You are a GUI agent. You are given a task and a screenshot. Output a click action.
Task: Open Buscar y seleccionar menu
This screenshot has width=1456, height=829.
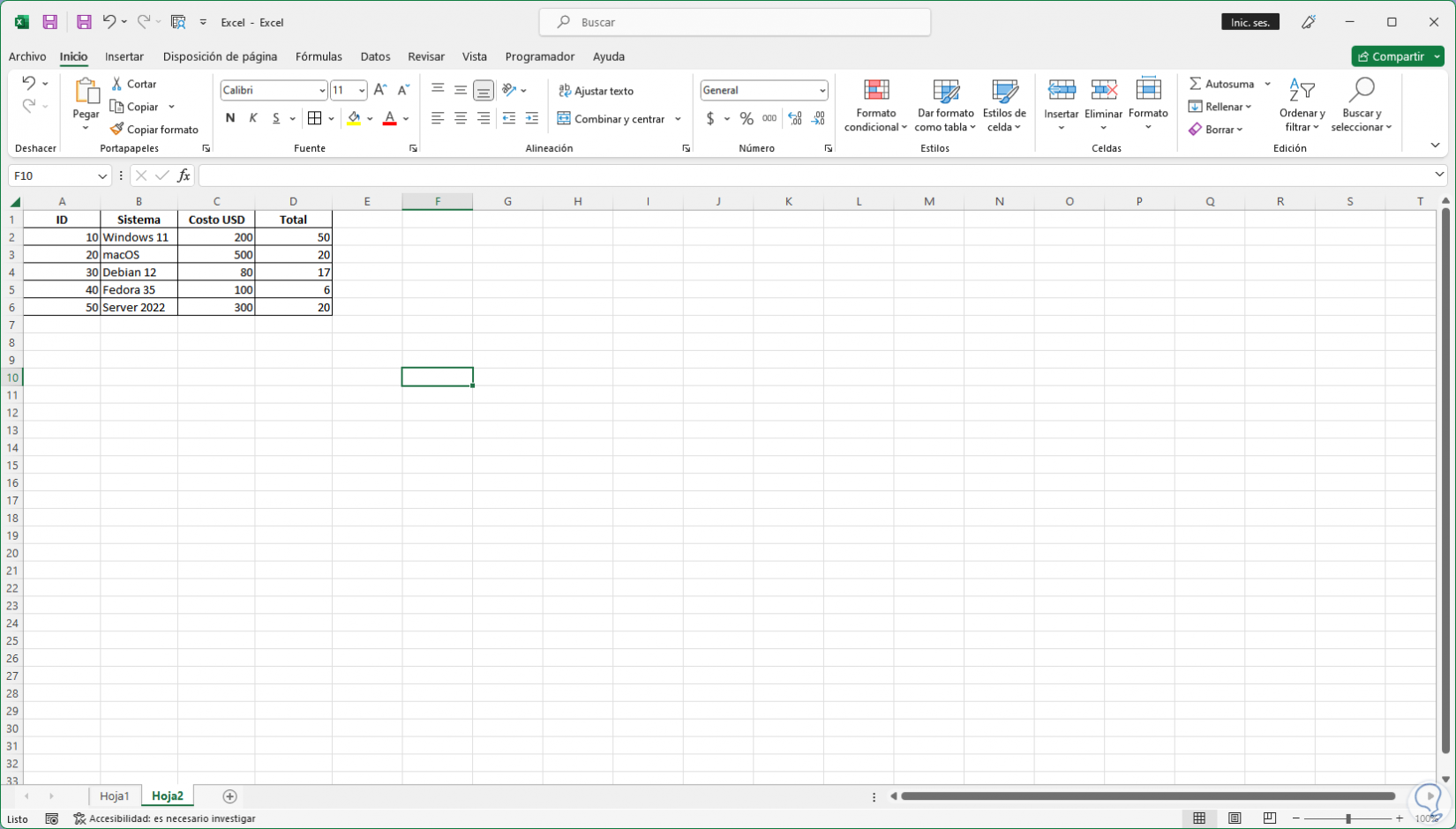(x=1362, y=106)
